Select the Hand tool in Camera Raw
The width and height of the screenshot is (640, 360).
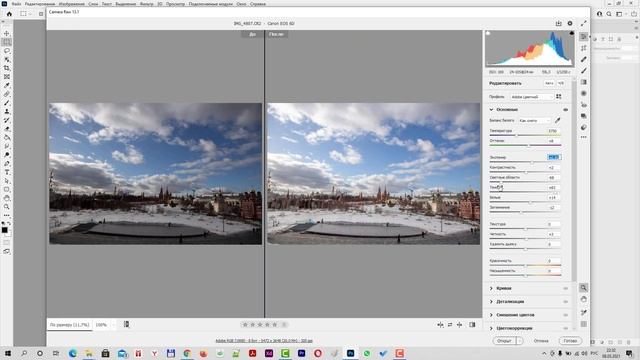click(584, 299)
